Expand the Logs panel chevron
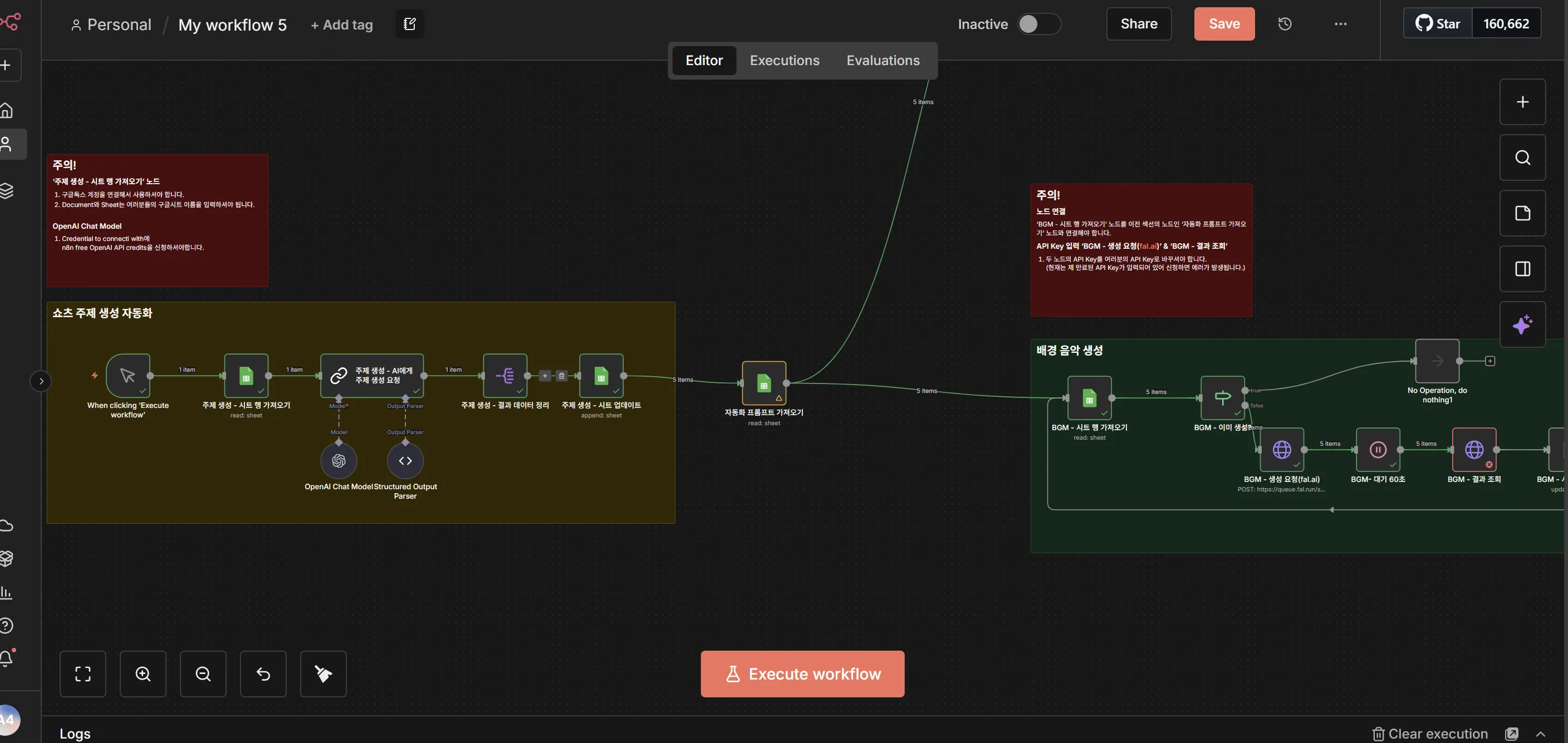The height and width of the screenshot is (743, 1568). point(1541,734)
